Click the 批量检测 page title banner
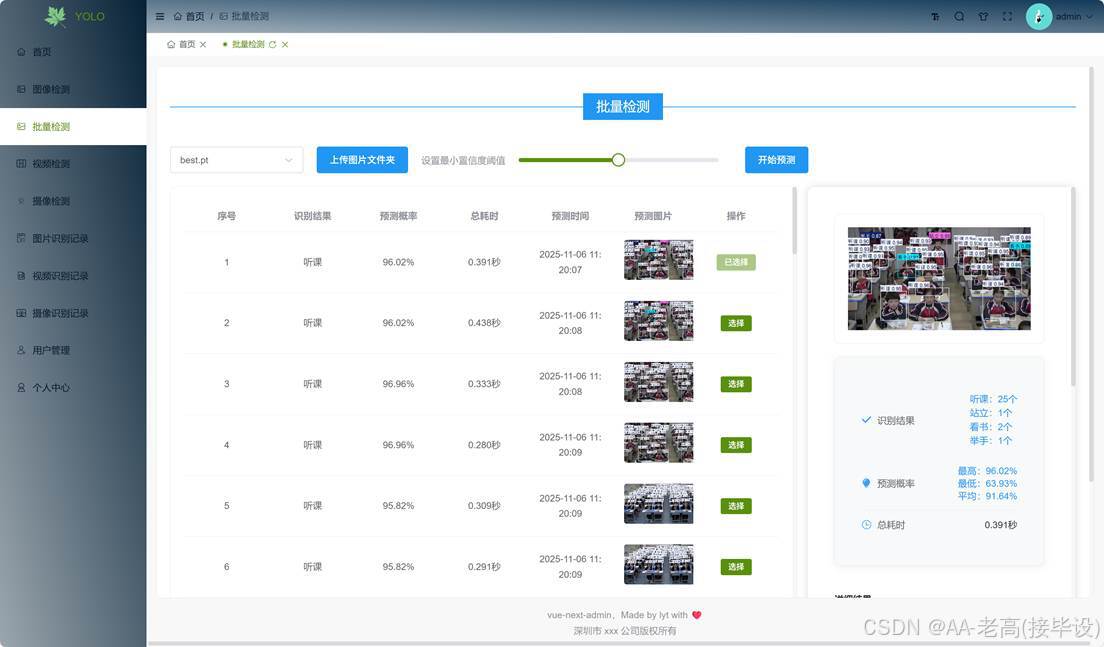Viewport: 1104px width, 647px height. 622,106
